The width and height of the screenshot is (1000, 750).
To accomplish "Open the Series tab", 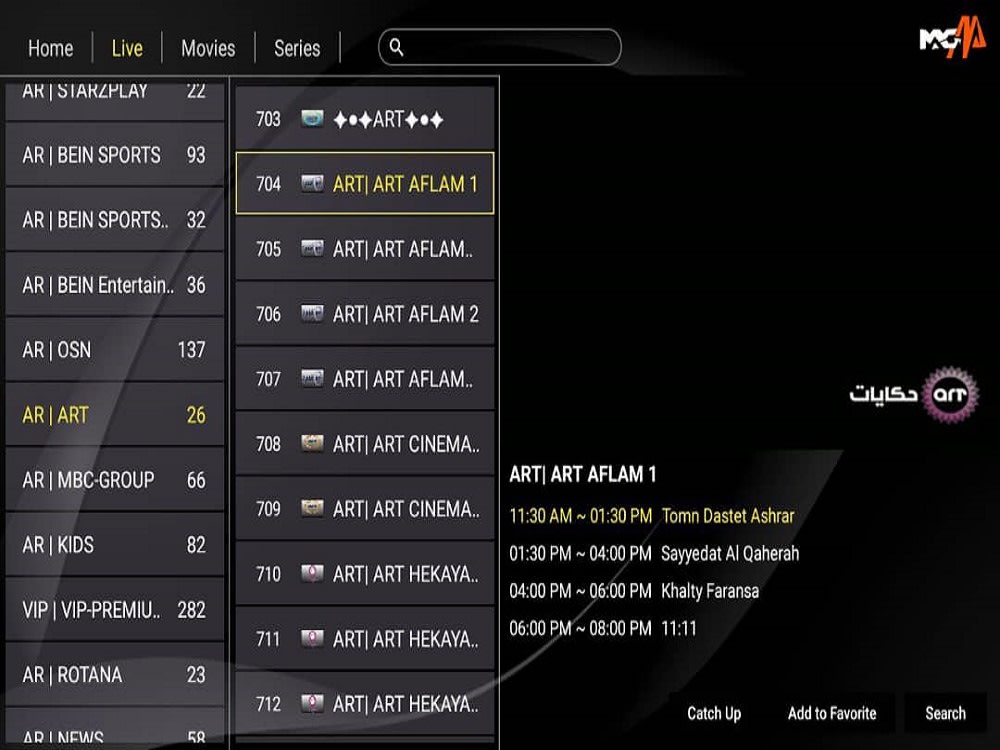I will point(296,47).
